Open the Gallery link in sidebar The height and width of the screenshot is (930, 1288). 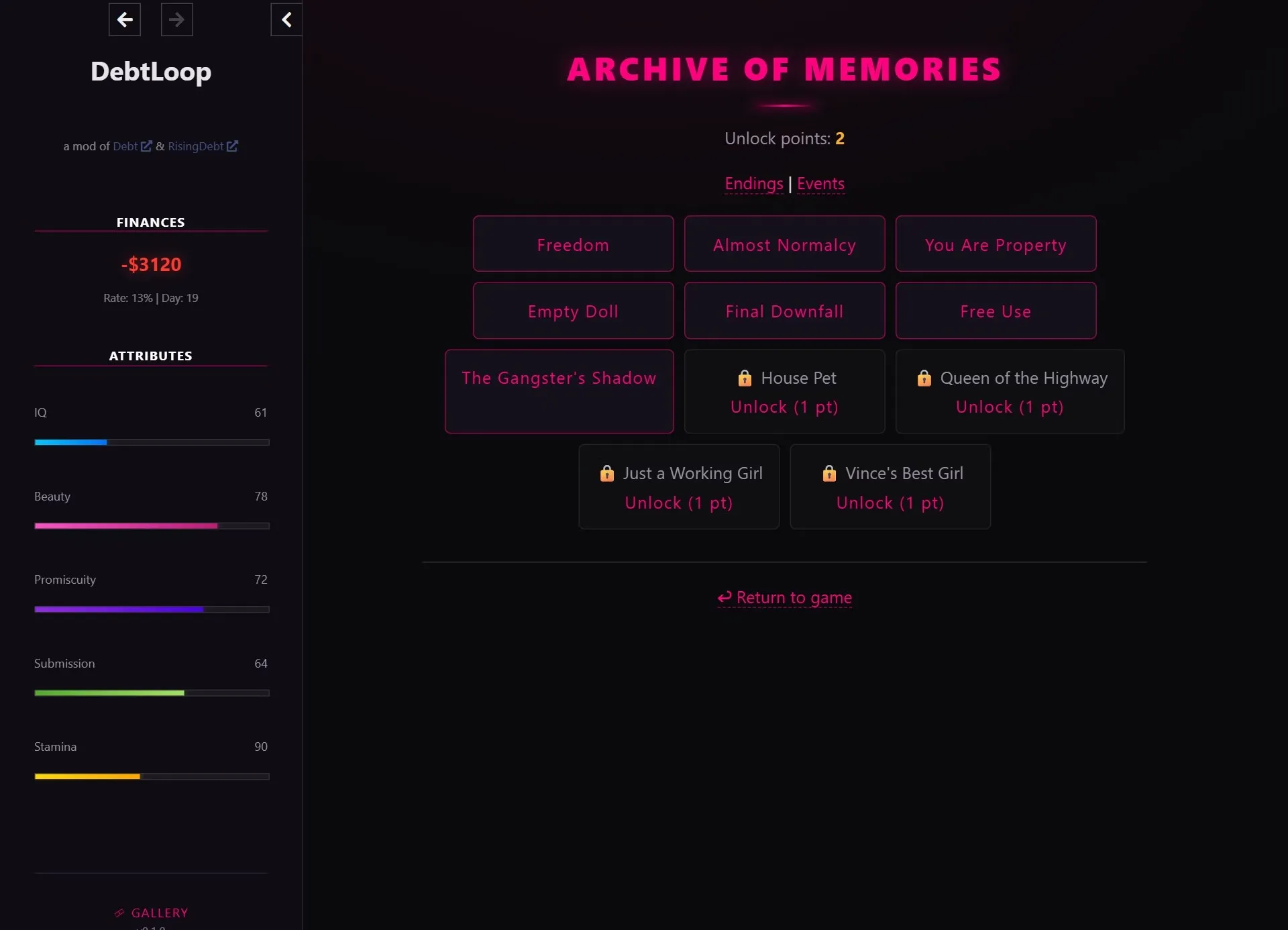tap(151, 913)
